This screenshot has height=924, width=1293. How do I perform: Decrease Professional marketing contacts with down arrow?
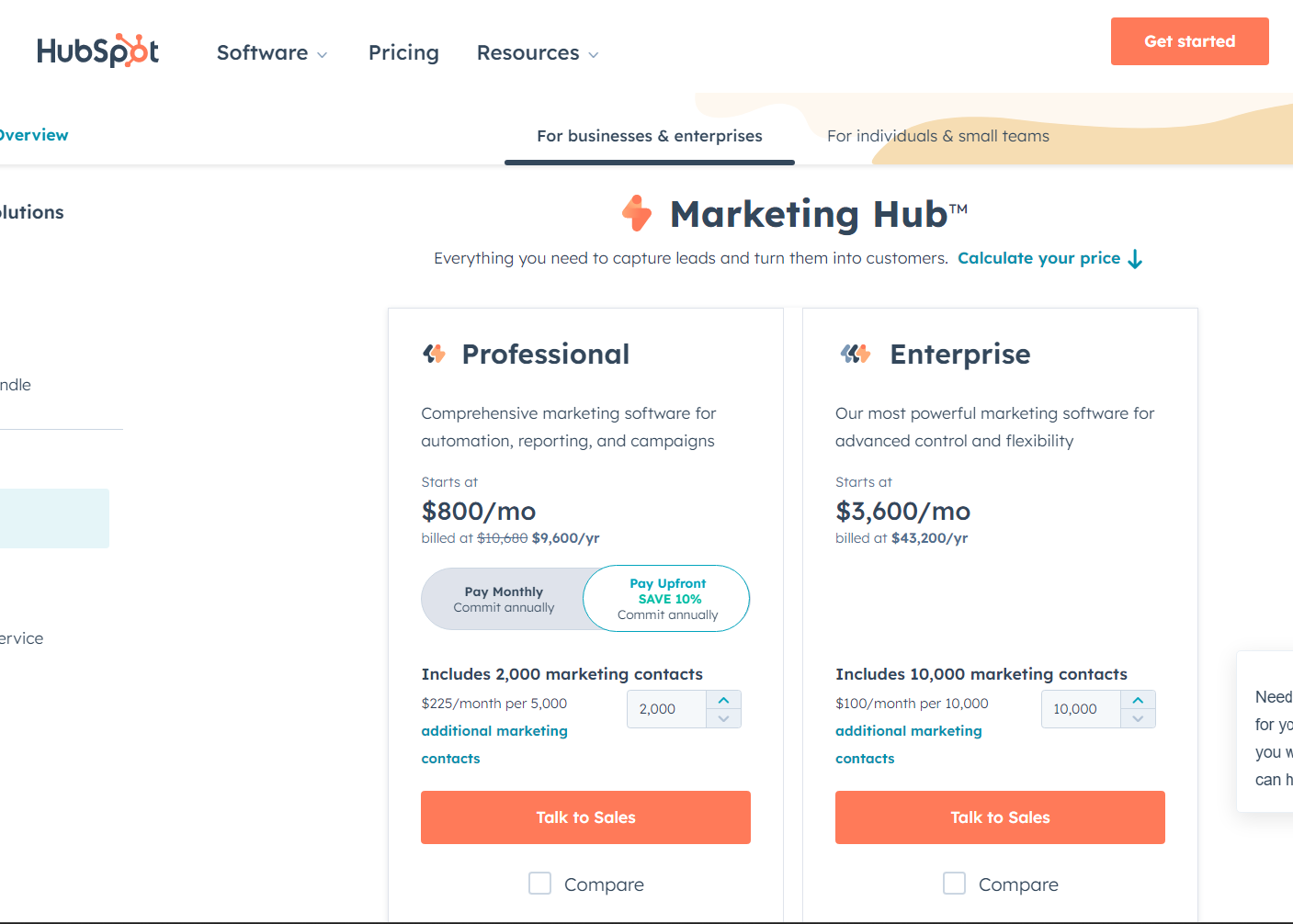coord(724,718)
